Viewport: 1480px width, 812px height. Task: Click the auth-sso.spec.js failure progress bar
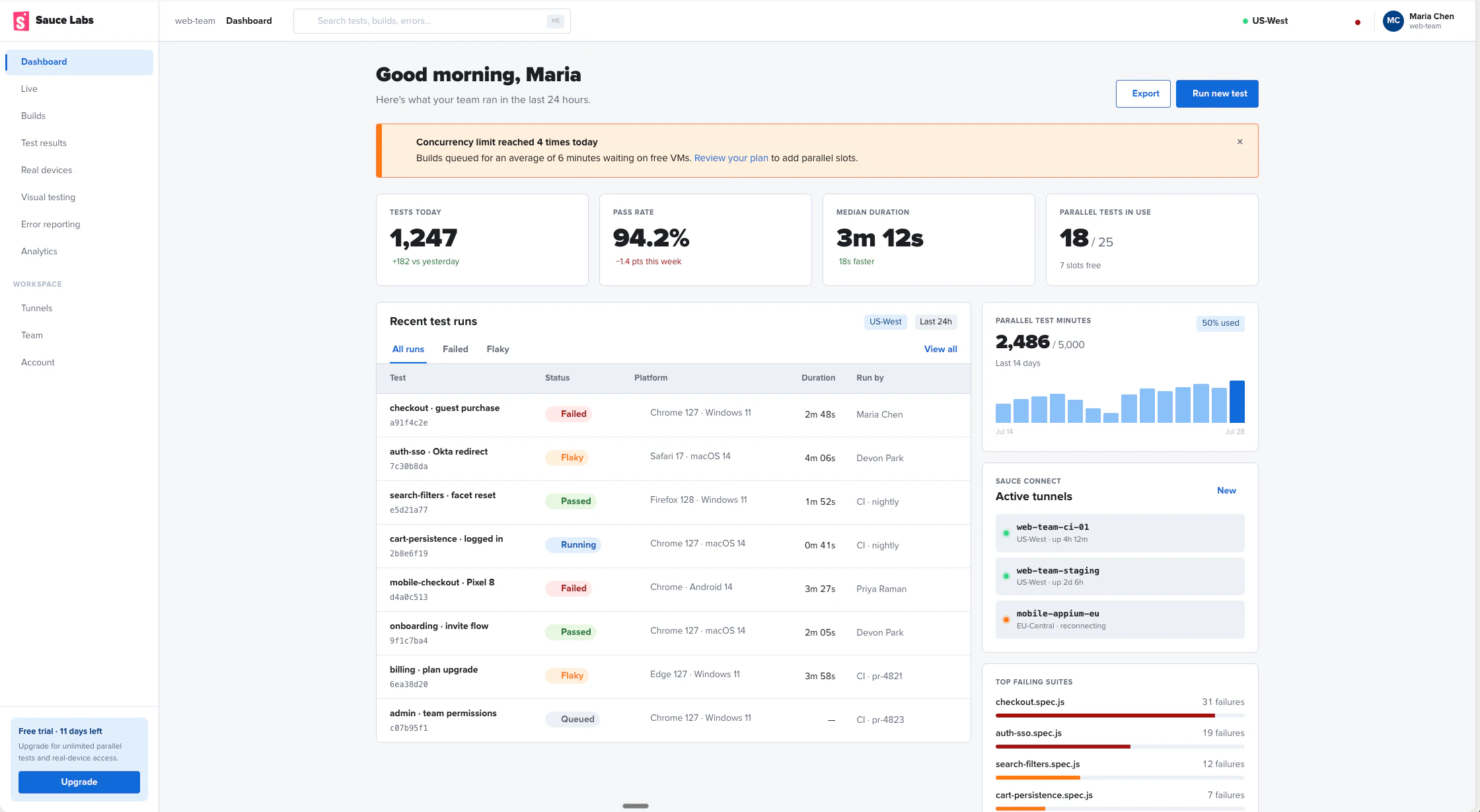coord(1120,747)
